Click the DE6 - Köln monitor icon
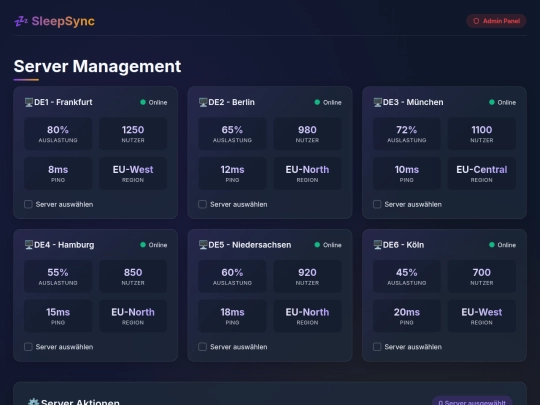Screen dimensions: 540x405 pyautogui.click(x=378, y=245)
